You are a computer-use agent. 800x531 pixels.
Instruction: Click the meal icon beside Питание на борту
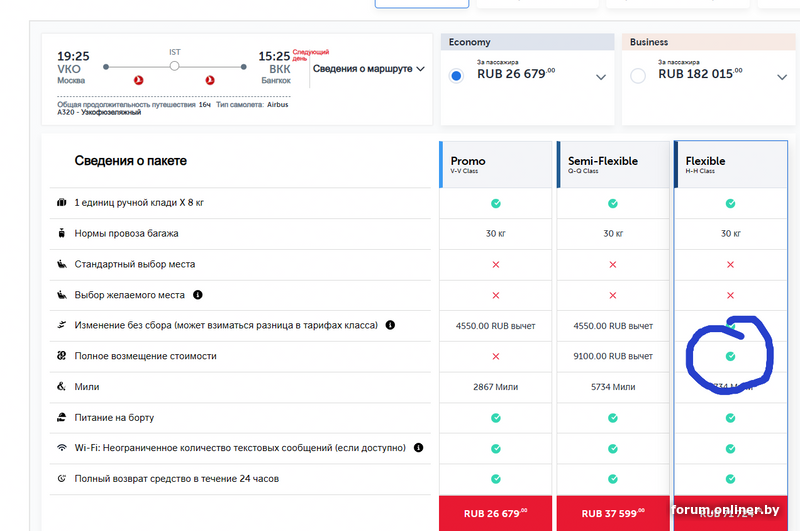pyautogui.click(x=61, y=417)
